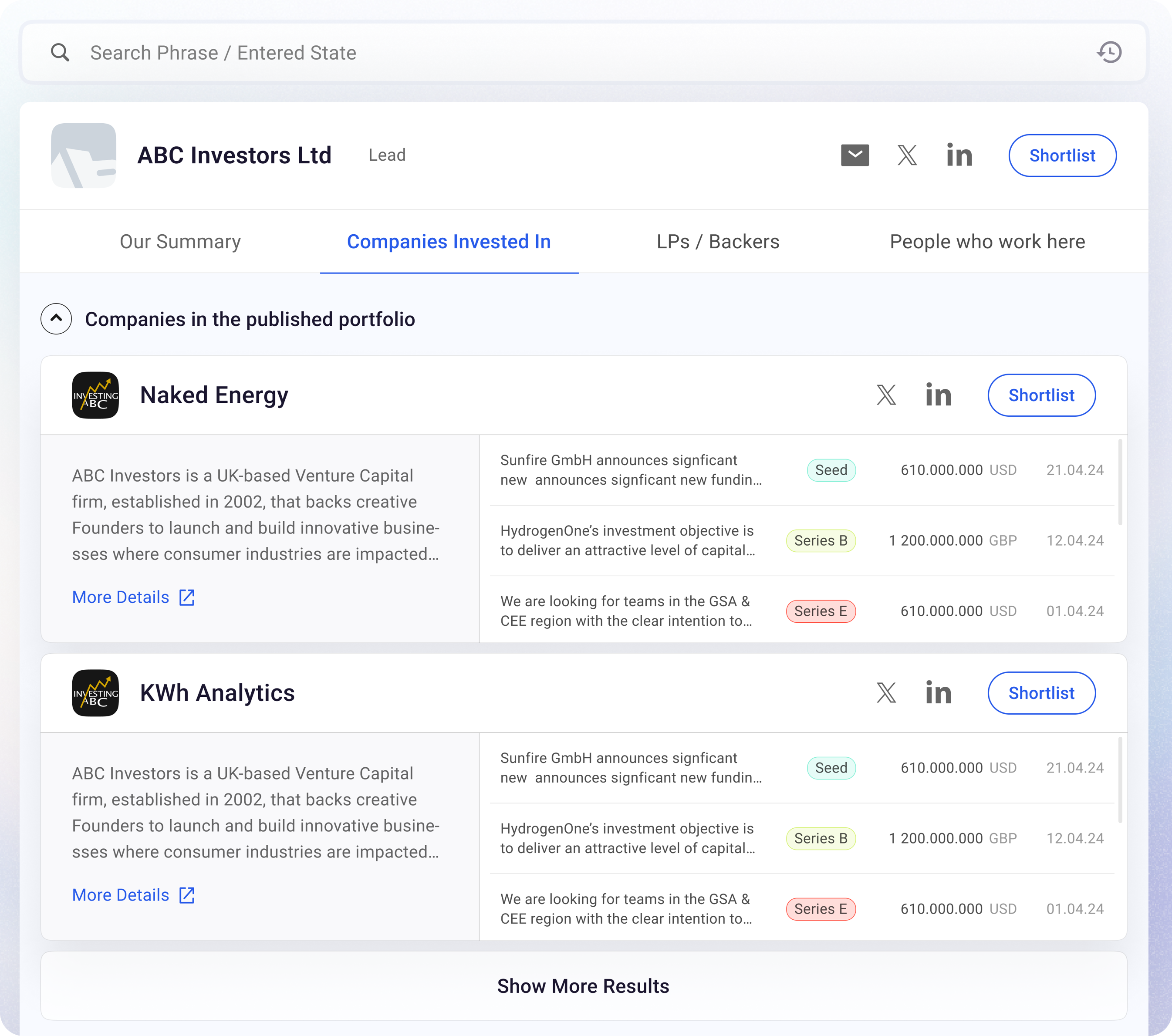Viewport: 1172px width, 1036px height.
Task: Click Seed badge in Naked Energy card
Action: pyautogui.click(x=831, y=470)
